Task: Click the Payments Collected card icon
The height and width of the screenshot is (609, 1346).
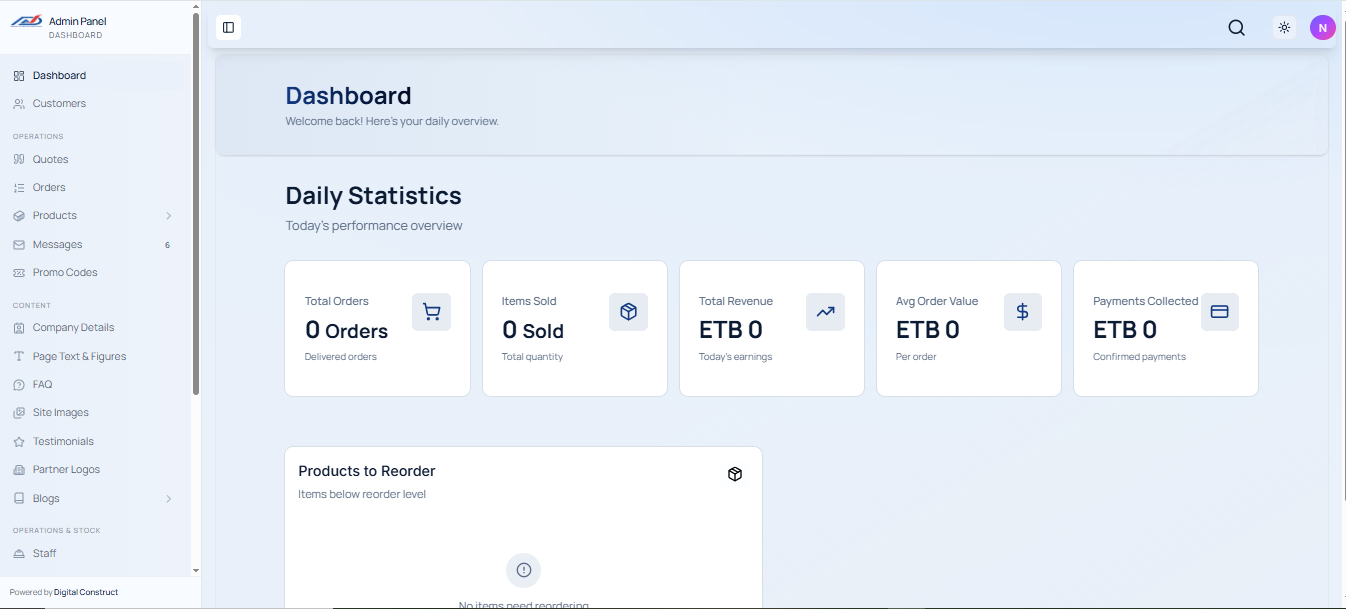Action: [x=1219, y=312]
